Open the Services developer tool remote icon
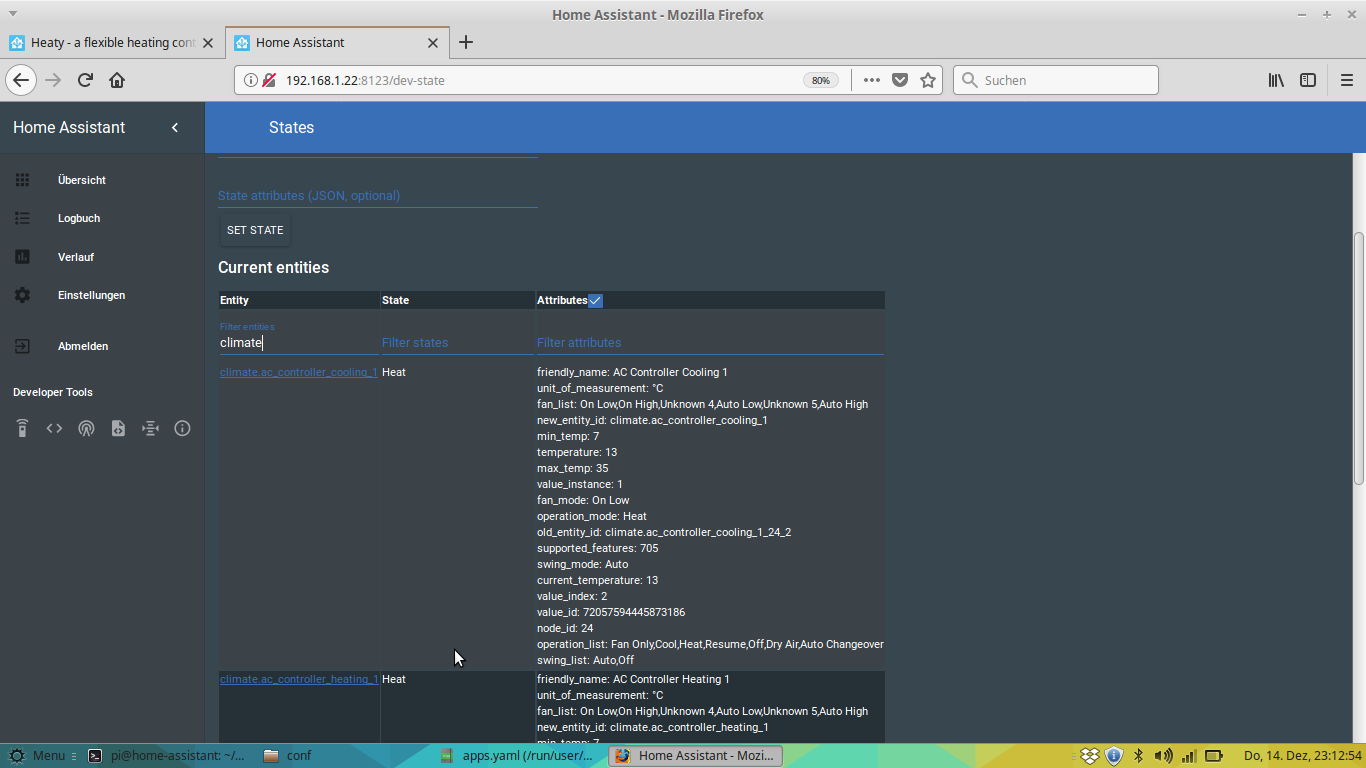 point(22,429)
